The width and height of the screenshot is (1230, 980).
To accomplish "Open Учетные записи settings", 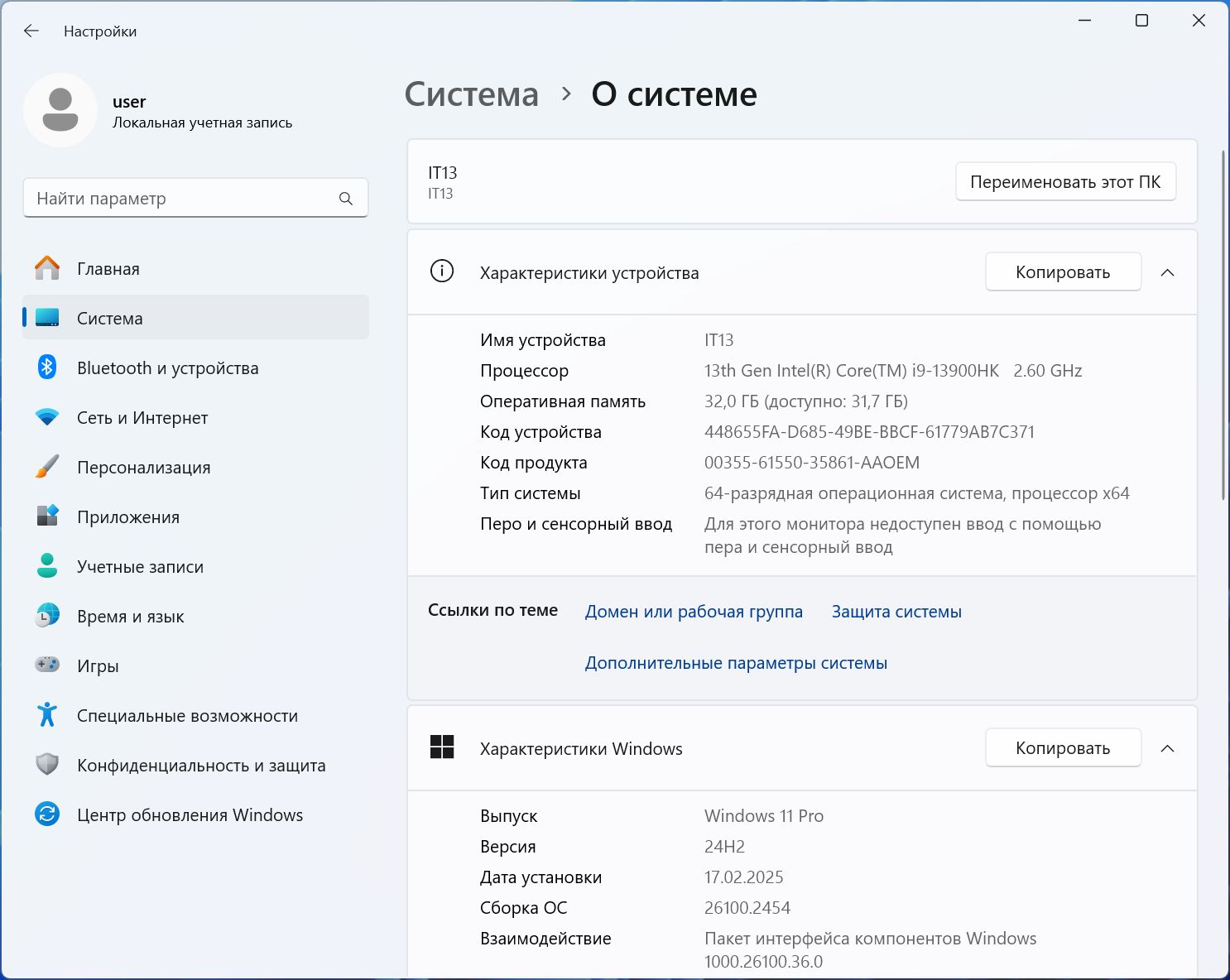I will click(x=195, y=566).
